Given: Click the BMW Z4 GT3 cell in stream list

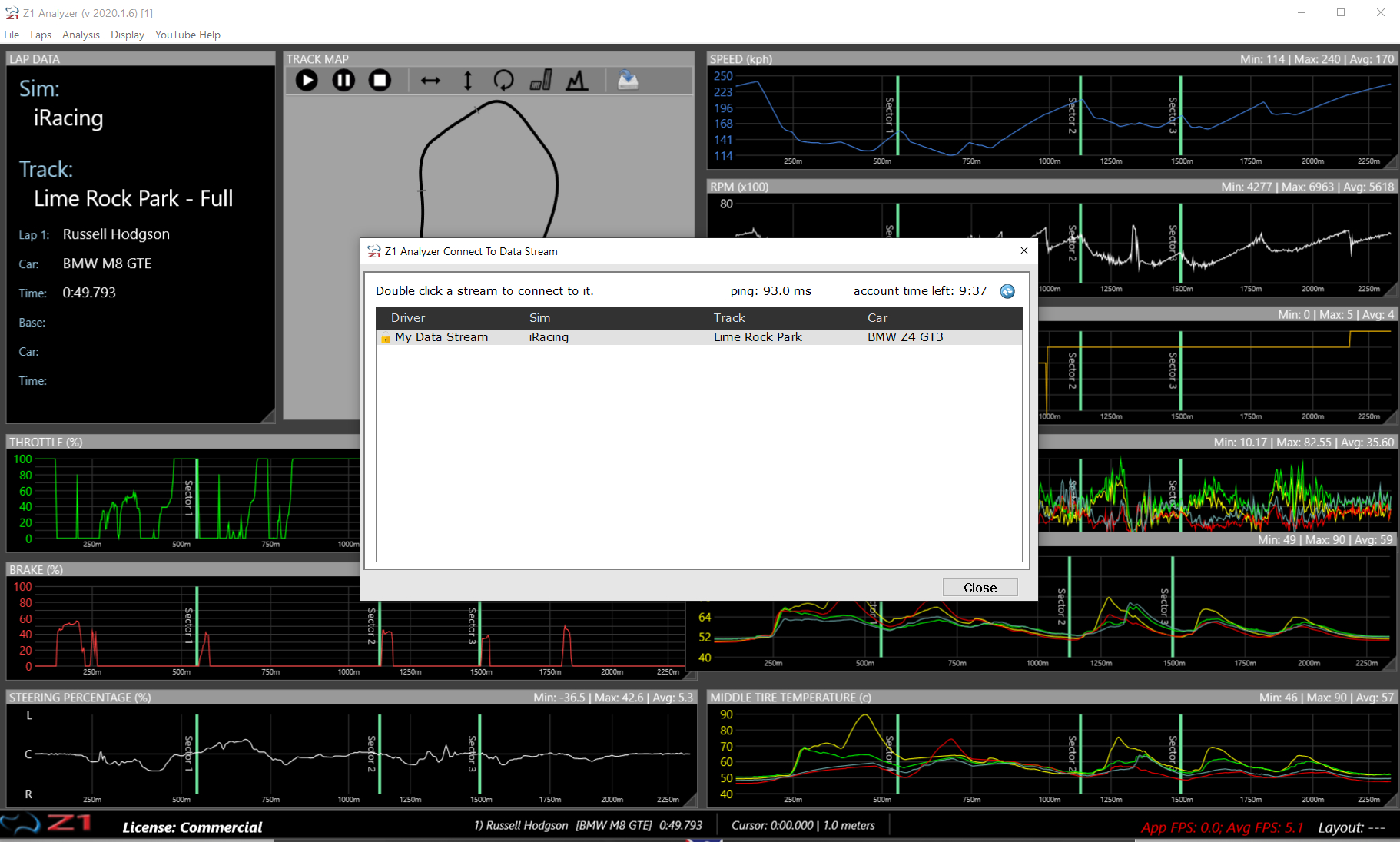Looking at the screenshot, I should 905,337.
